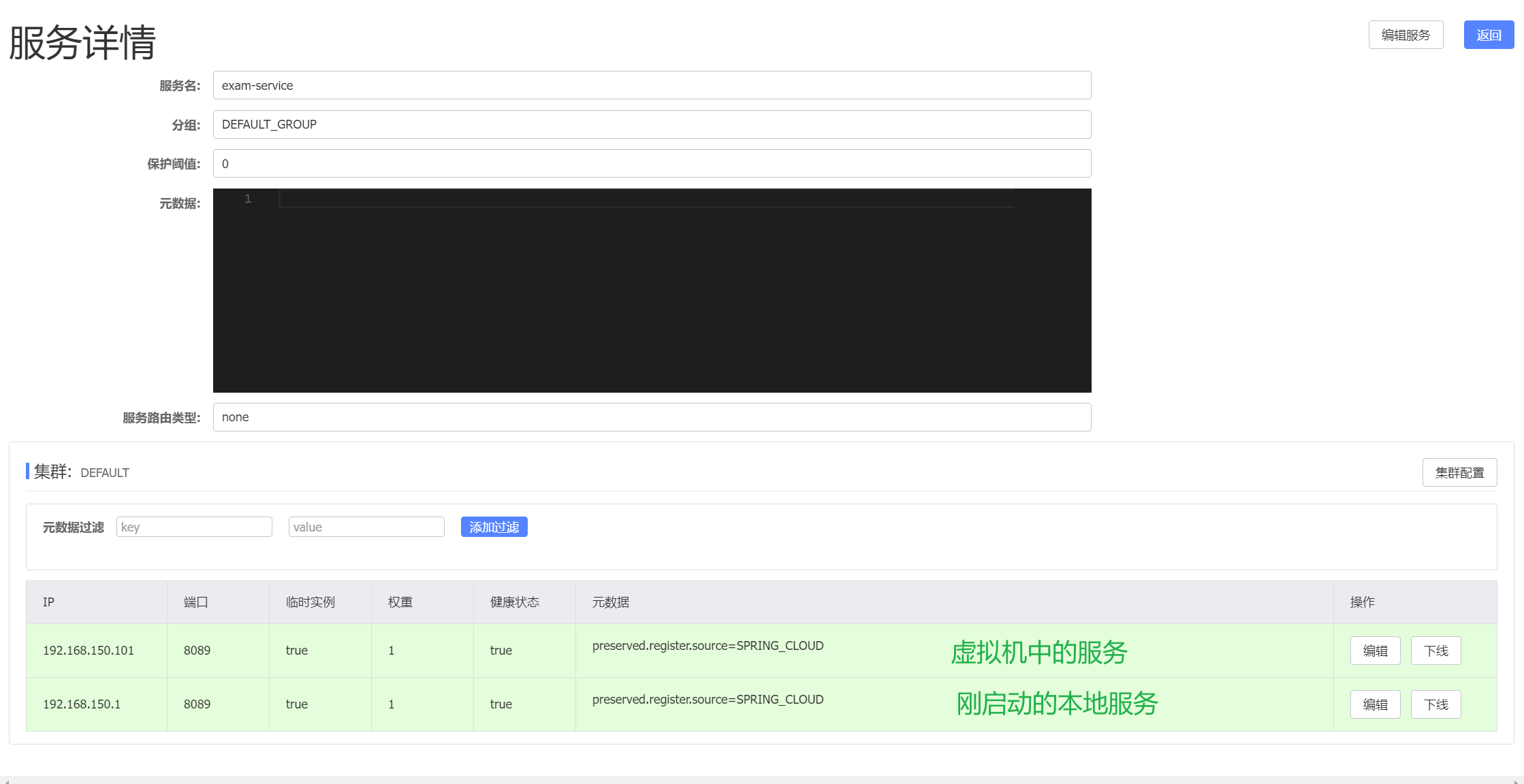Click the 服务名 exam-service field

click(x=651, y=86)
